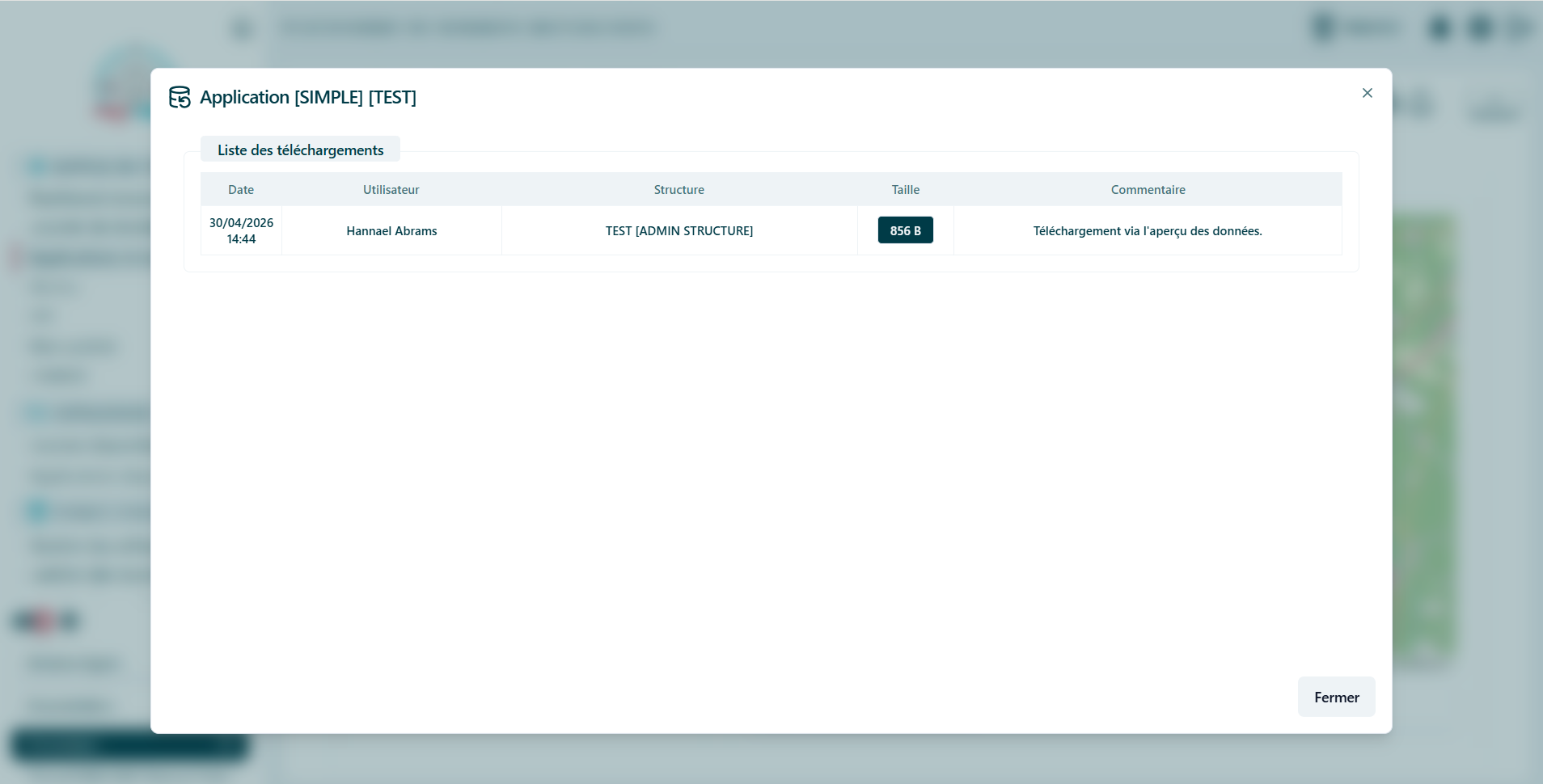
Task: Click the 856 B size badge
Action: (x=905, y=230)
